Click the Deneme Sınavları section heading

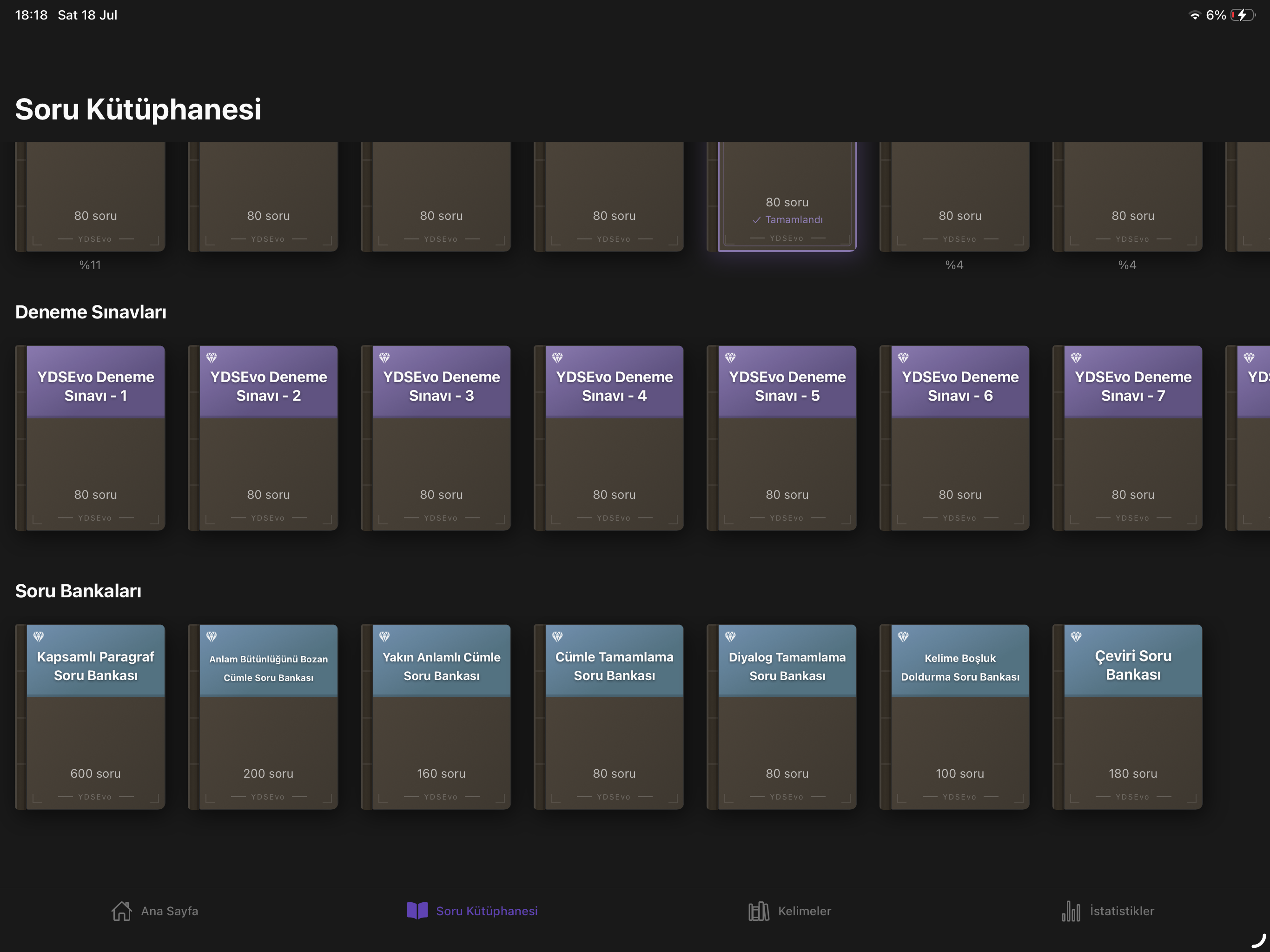point(91,312)
